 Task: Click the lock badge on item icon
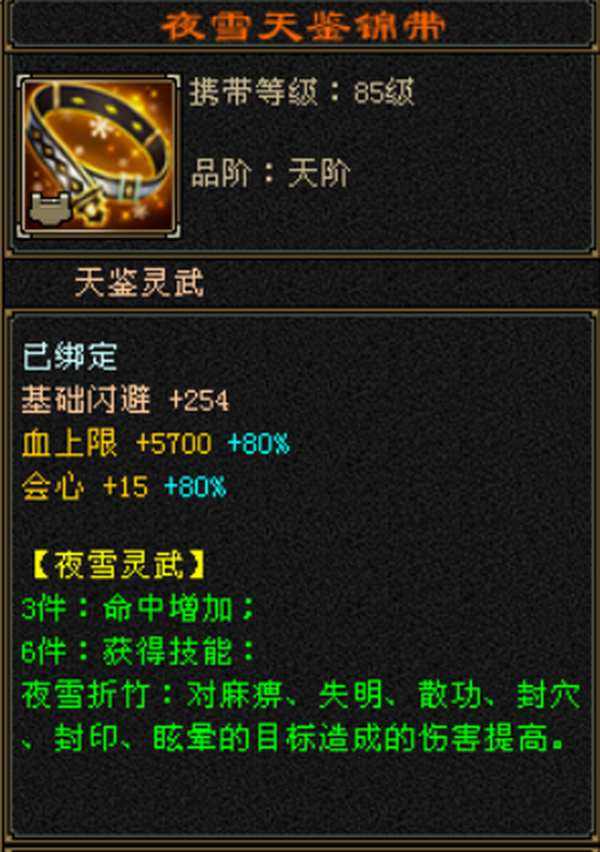[51, 209]
